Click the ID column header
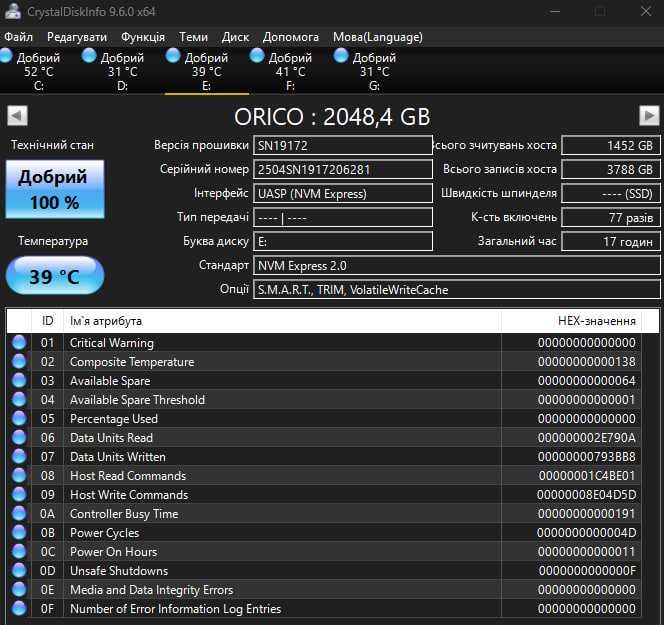The image size is (664, 625). [47, 321]
